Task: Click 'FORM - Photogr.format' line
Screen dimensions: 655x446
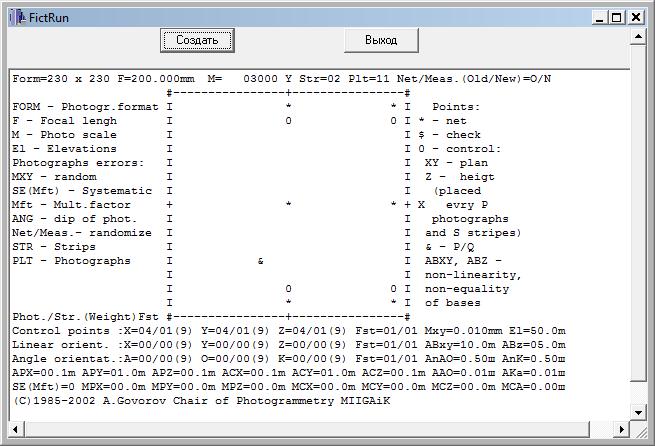Action: 85,107
